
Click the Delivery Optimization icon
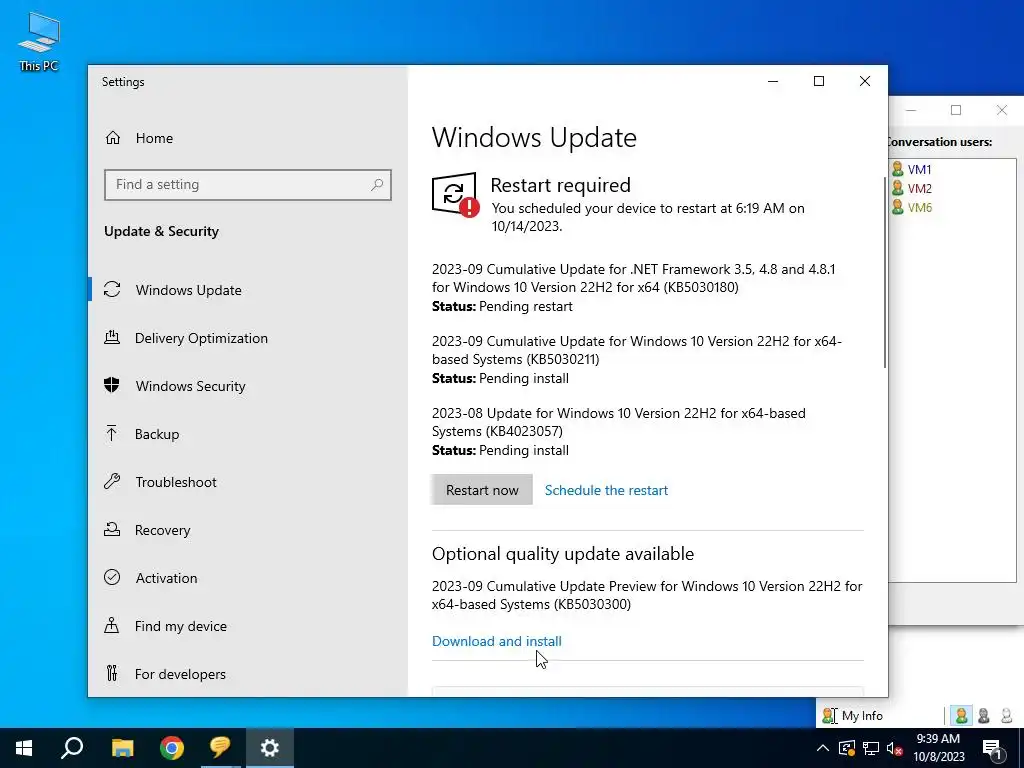coord(112,337)
